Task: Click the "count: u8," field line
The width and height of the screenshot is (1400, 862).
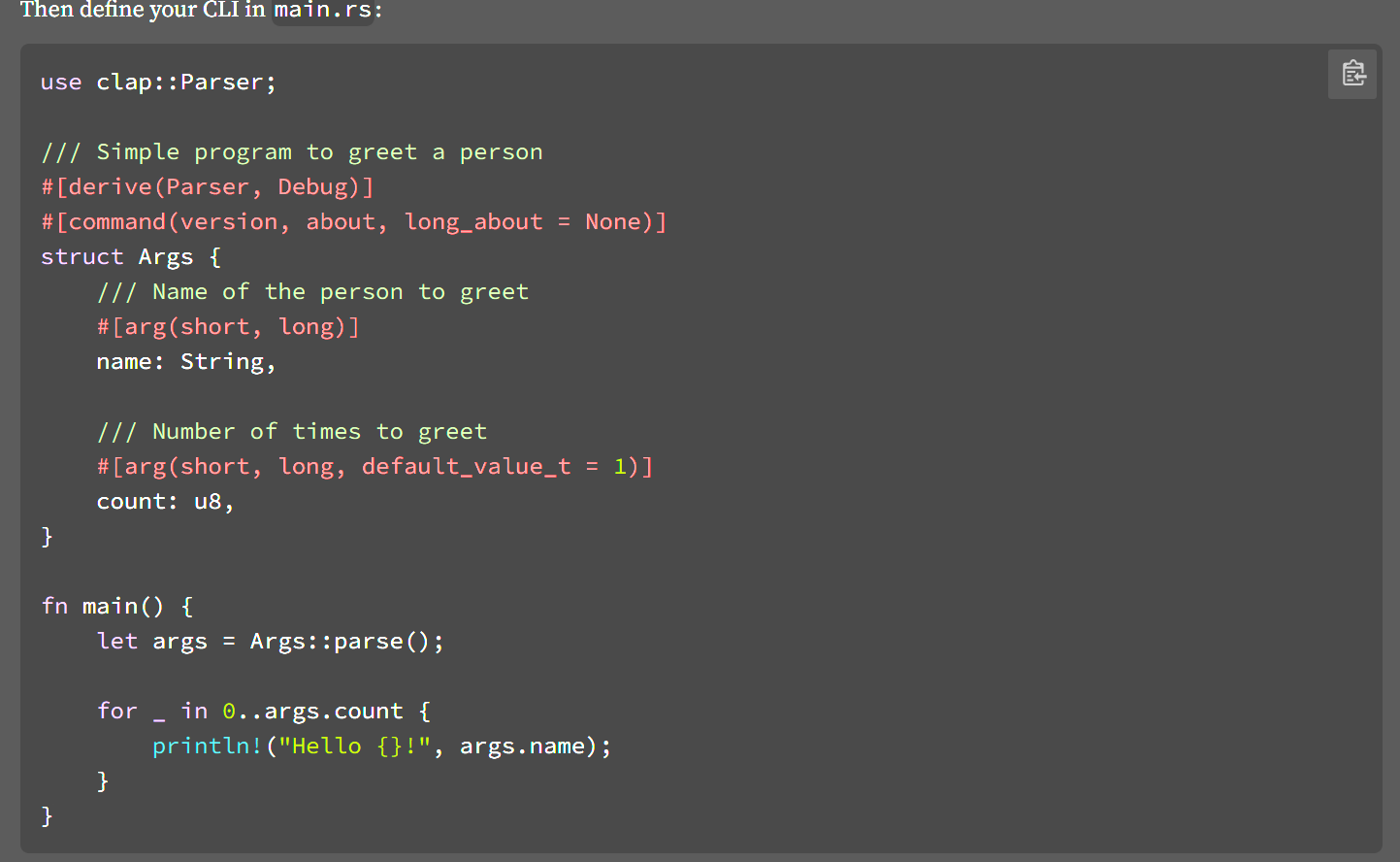Action: pos(165,502)
